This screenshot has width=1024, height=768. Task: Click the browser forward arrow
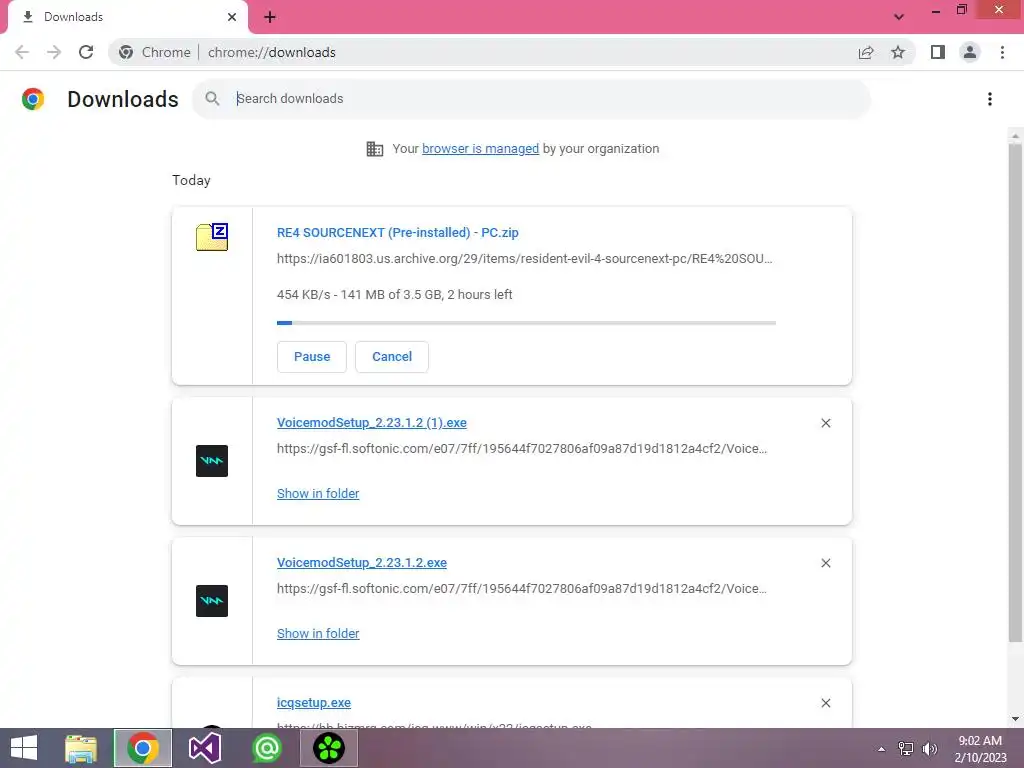(54, 52)
